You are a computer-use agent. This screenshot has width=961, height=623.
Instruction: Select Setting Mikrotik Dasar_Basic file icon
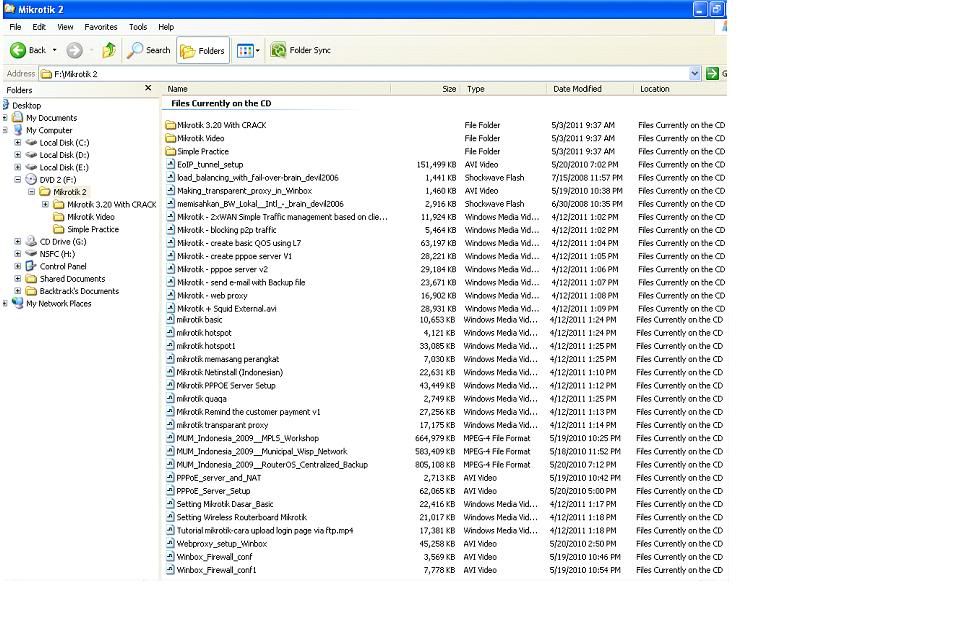170,504
